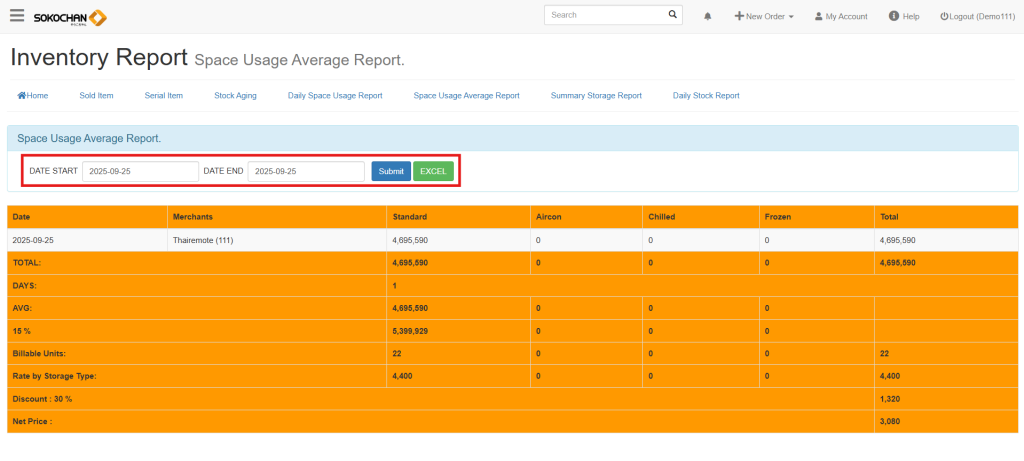This screenshot has height=461, width=1024.
Task: Export report with green EXCEL button
Action: point(433,172)
